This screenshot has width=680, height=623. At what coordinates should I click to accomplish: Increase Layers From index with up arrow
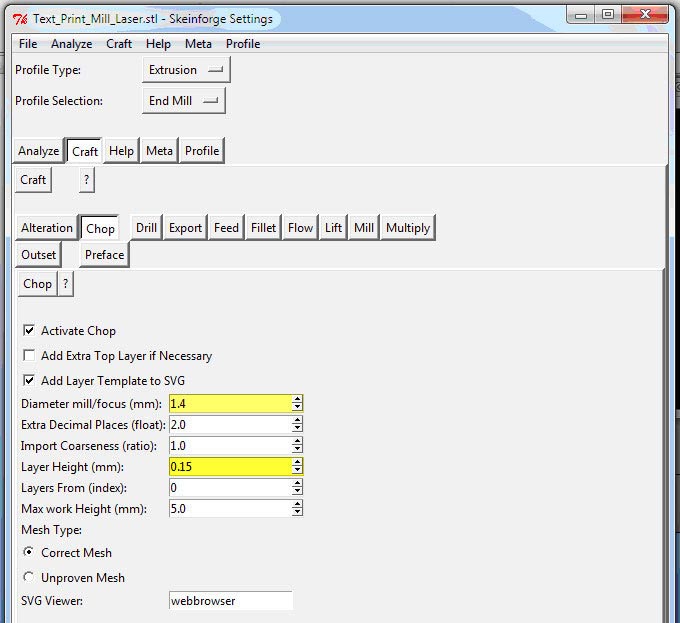297,483
